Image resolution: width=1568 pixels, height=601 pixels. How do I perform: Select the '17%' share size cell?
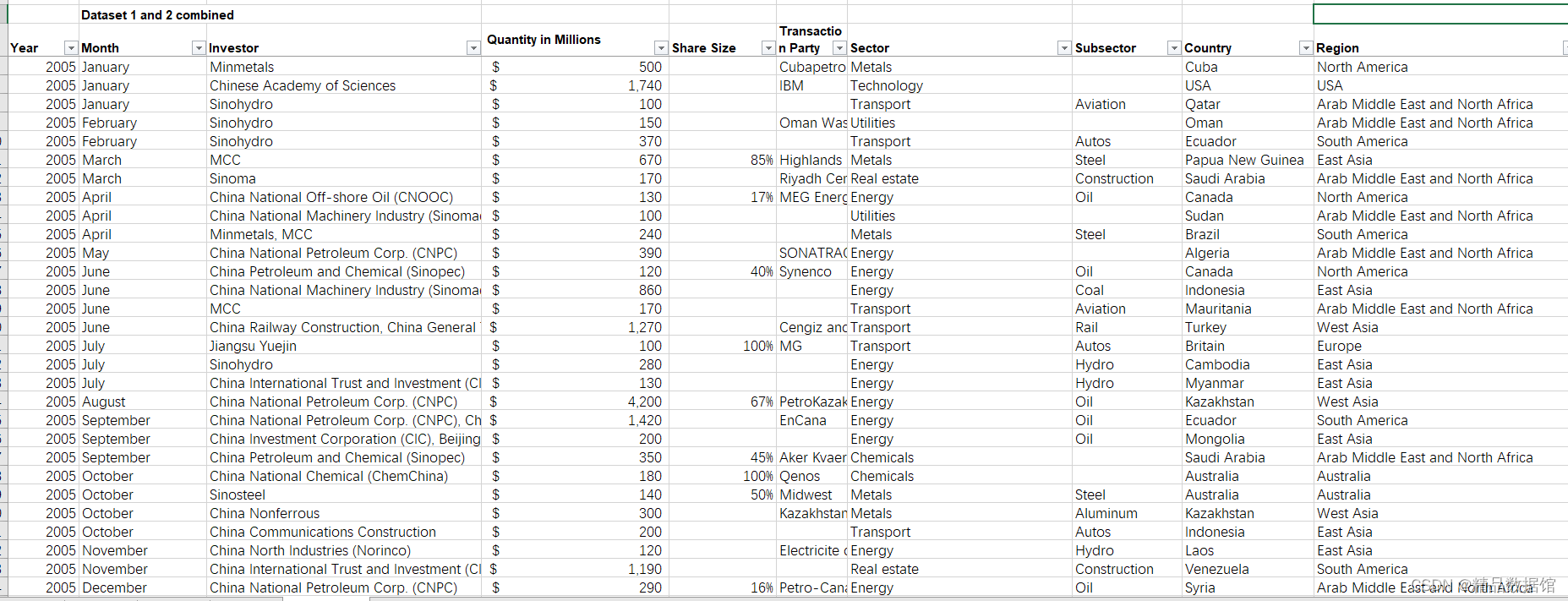coord(723,197)
